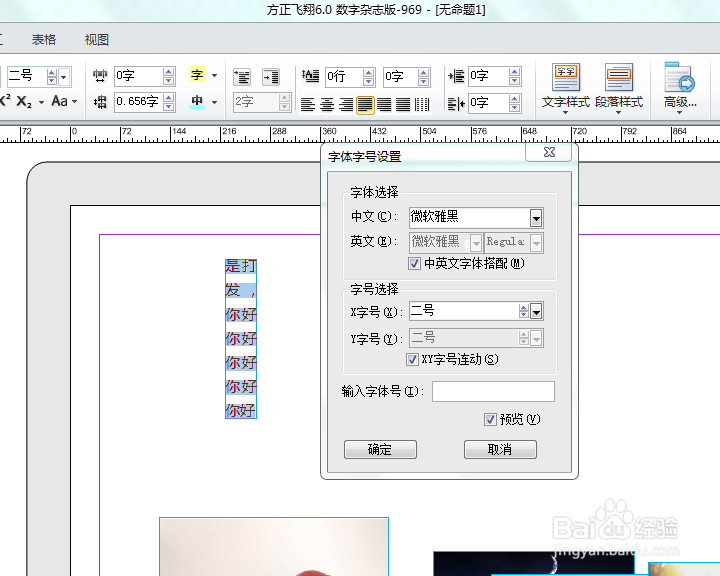Click the dialog title 字体字号设置
This screenshot has width=720, height=576.
point(365,157)
